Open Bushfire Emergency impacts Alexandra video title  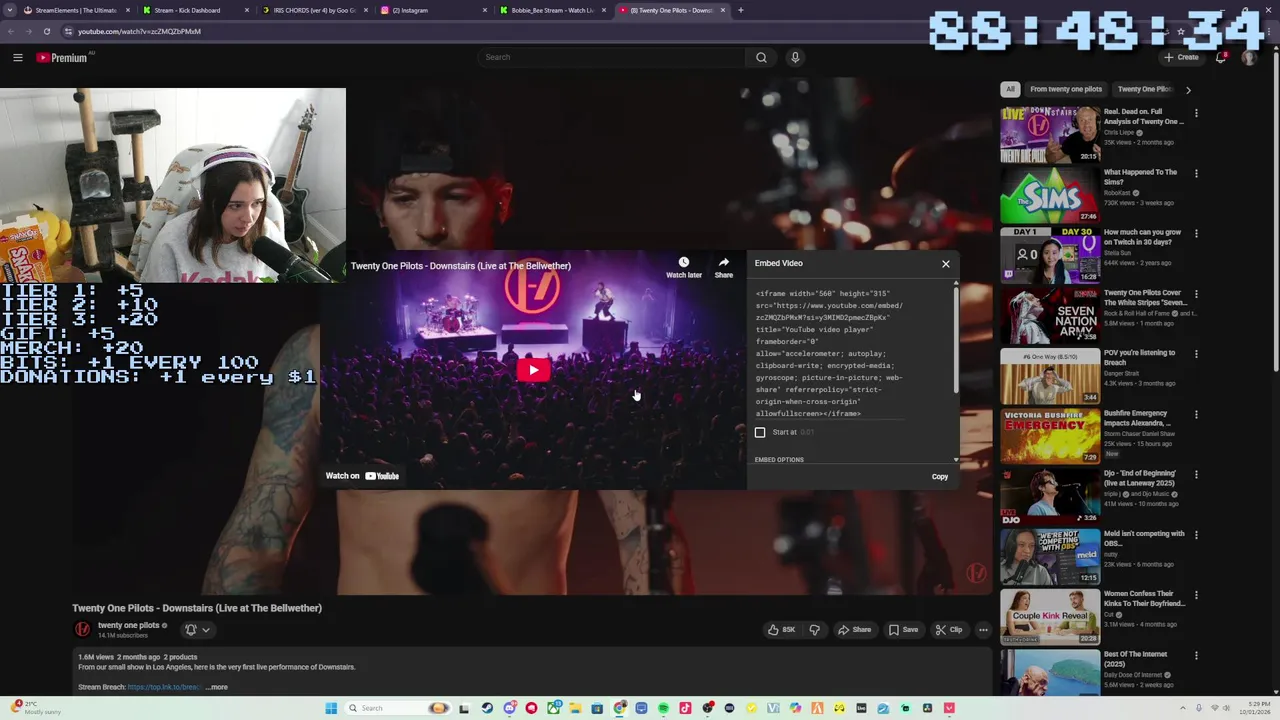coord(1137,418)
